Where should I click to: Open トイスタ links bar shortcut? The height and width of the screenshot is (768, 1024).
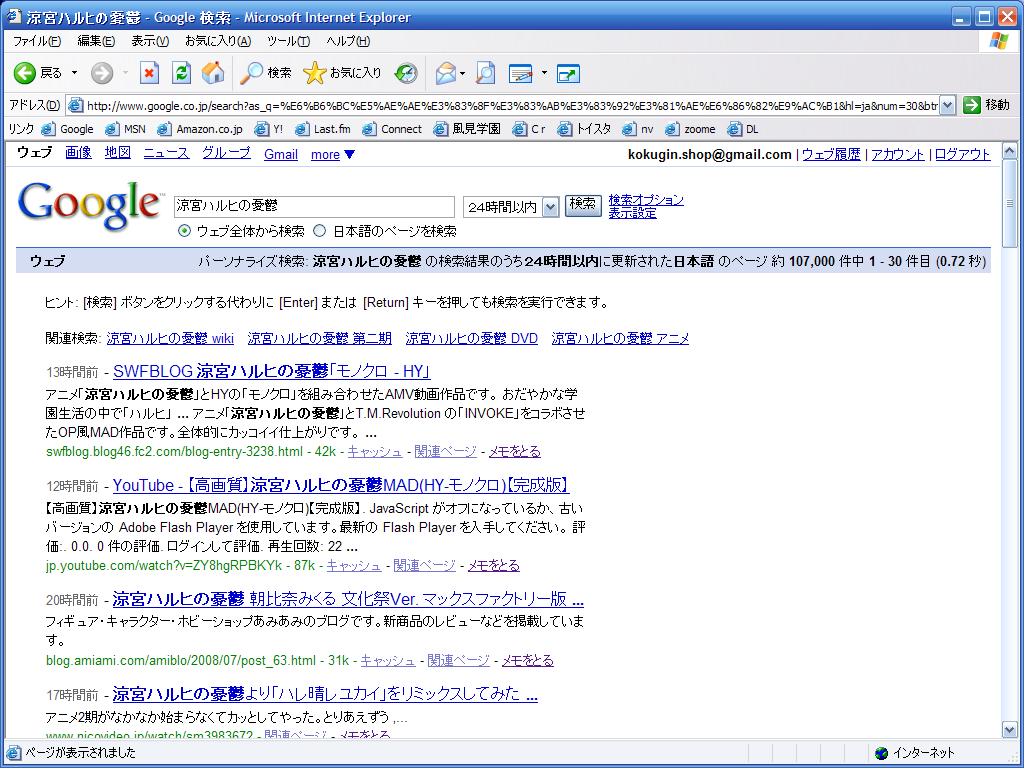tap(584, 129)
